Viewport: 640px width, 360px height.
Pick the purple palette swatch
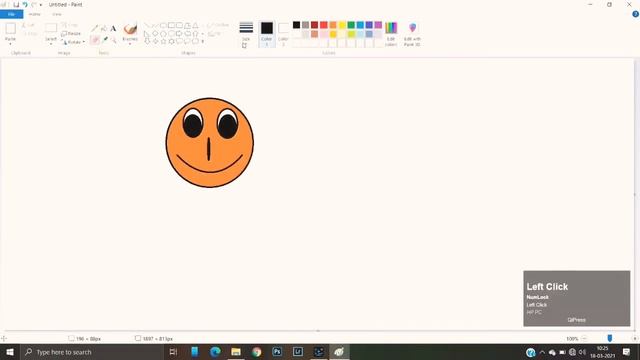coord(378,25)
